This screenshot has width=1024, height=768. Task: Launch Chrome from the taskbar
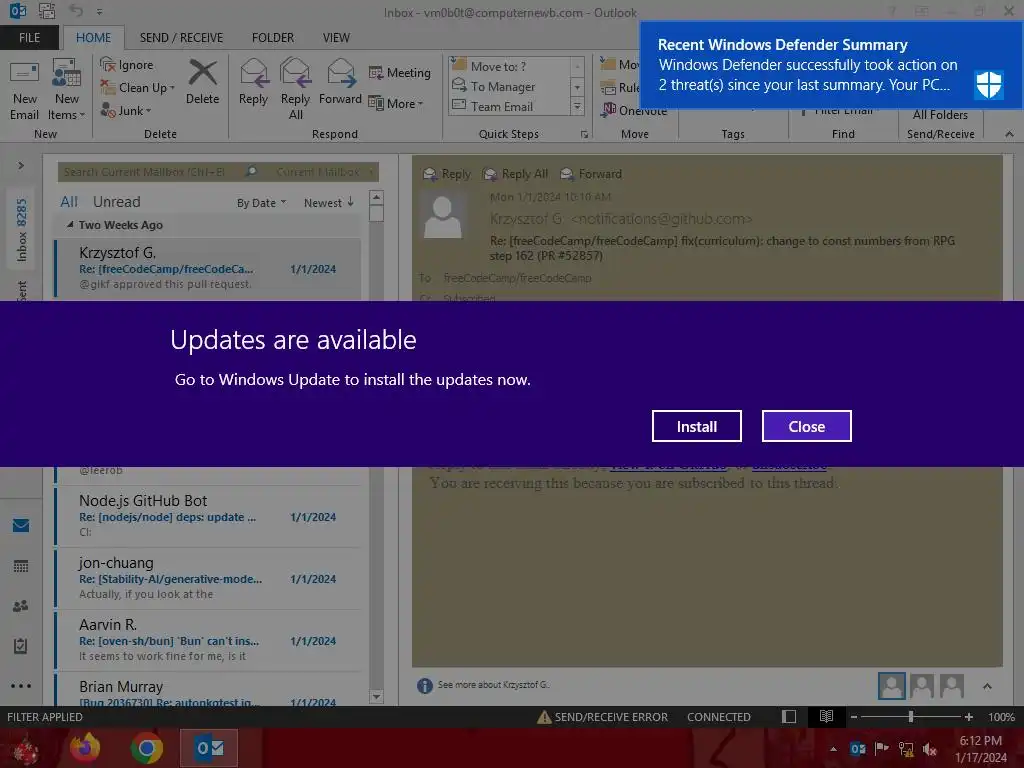147,748
